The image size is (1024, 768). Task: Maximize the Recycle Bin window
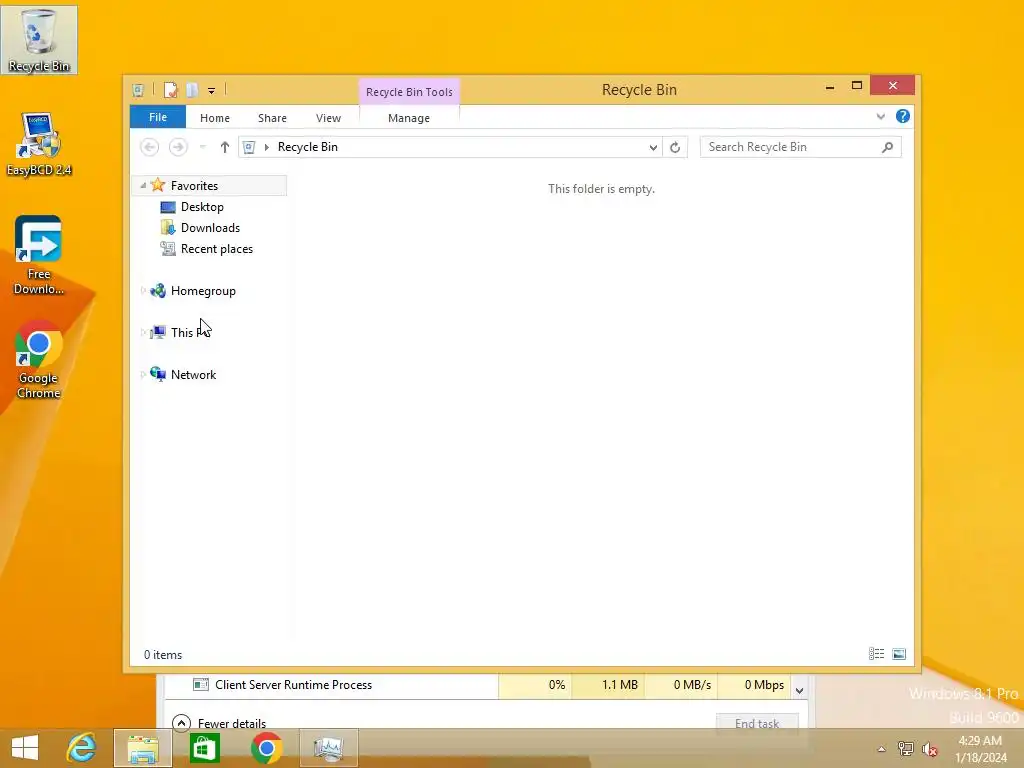click(857, 86)
